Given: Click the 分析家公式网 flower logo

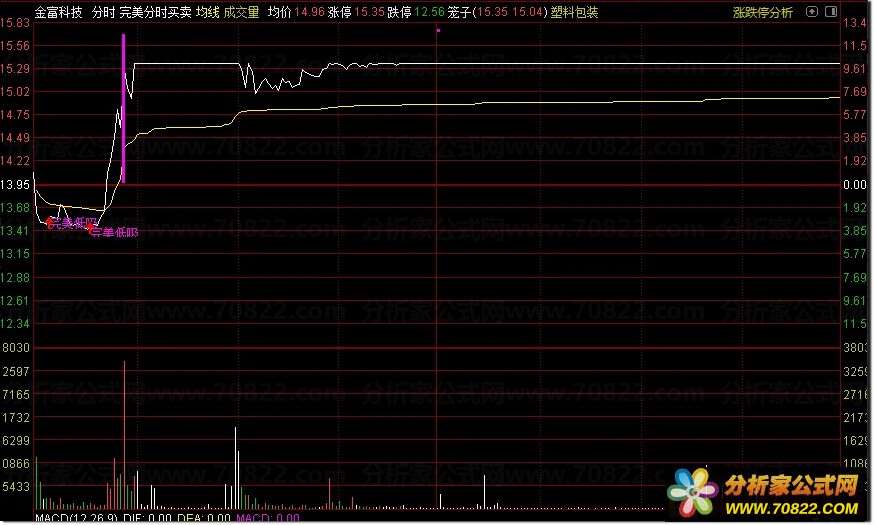Looking at the screenshot, I should click(x=693, y=492).
